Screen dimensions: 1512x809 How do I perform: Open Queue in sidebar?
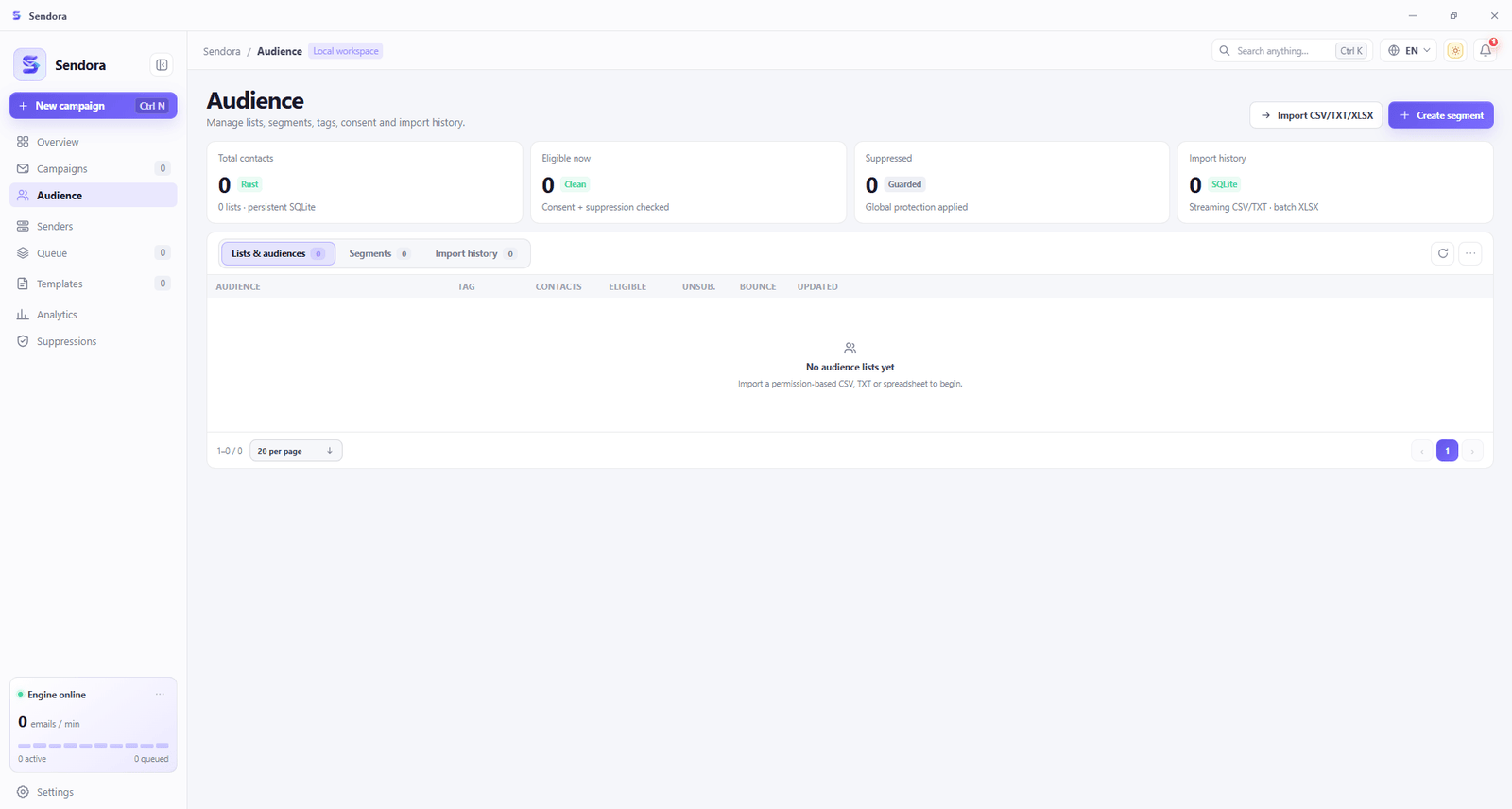[x=94, y=253]
